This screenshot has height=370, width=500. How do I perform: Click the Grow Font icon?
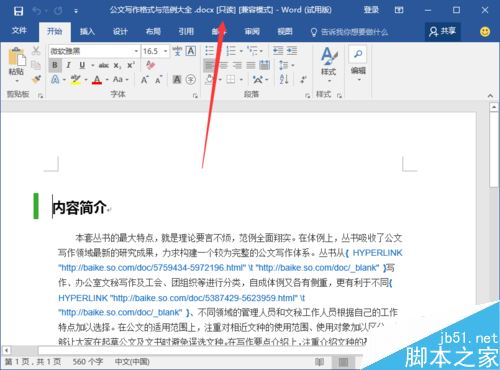pyautogui.click(x=144, y=79)
